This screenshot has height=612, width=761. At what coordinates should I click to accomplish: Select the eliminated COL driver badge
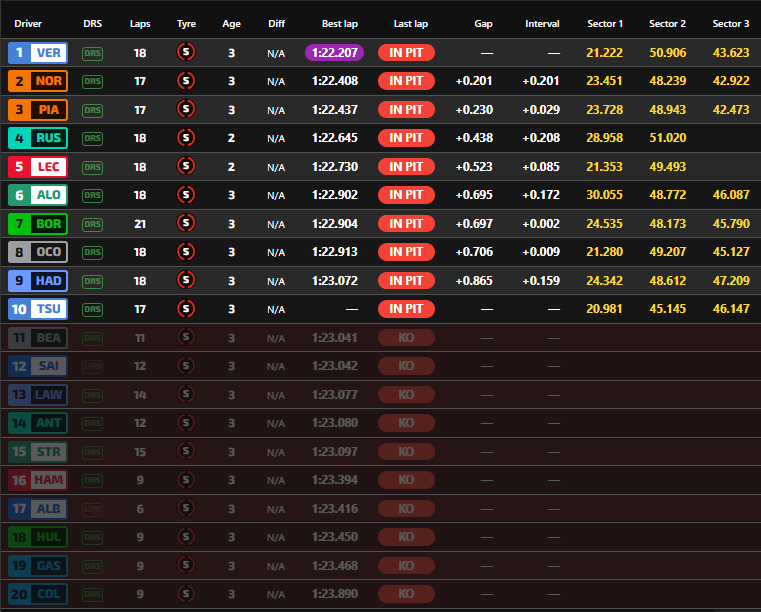(38, 595)
